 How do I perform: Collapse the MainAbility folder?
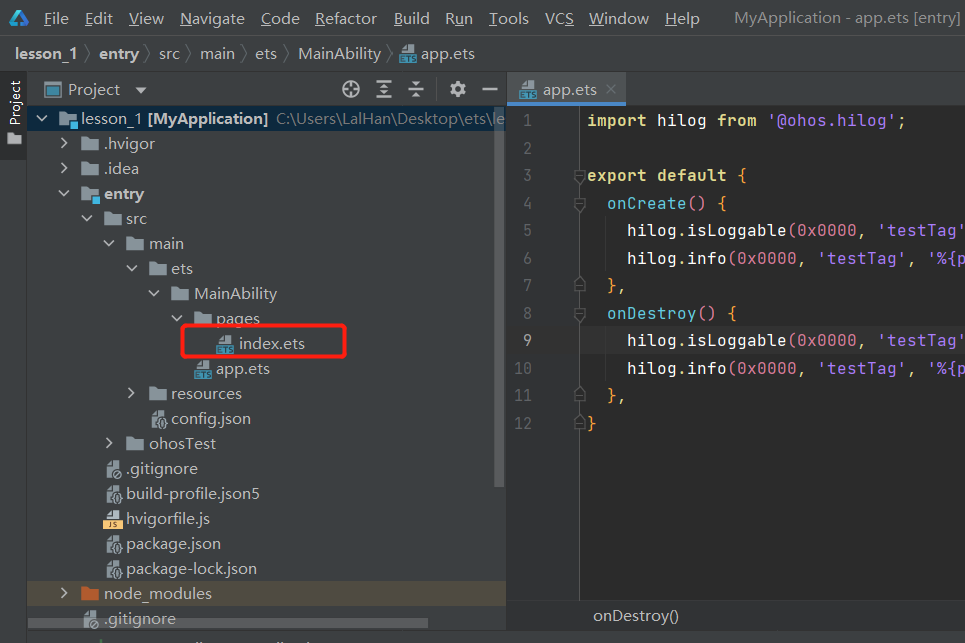tap(154, 294)
